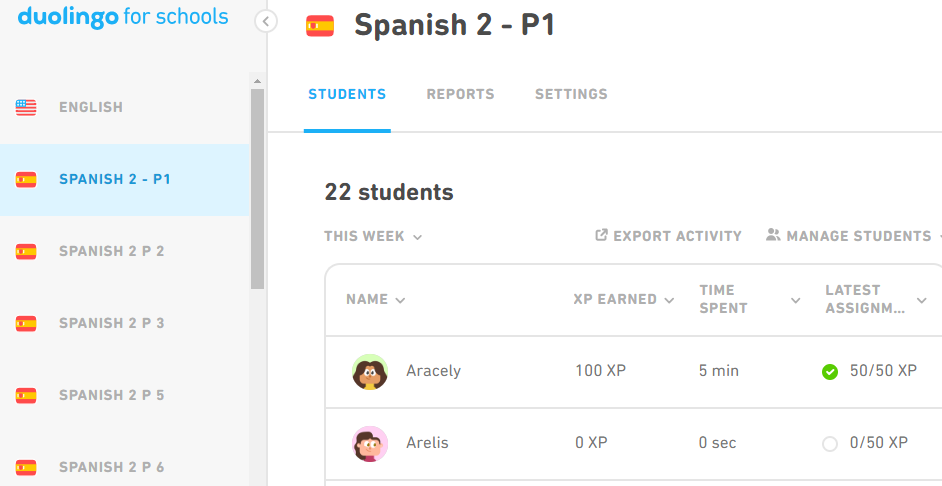Image resolution: width=942 pixels, height=486 pixels.
Task: Collapse the sidebar with the arrow button
Action: coord(266,22)
